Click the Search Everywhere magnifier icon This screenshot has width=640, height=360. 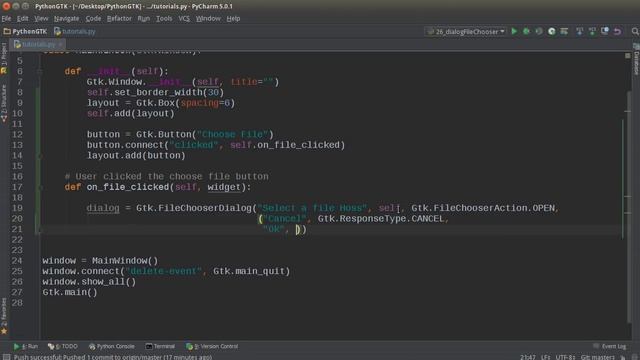click(x=635, y=31)
